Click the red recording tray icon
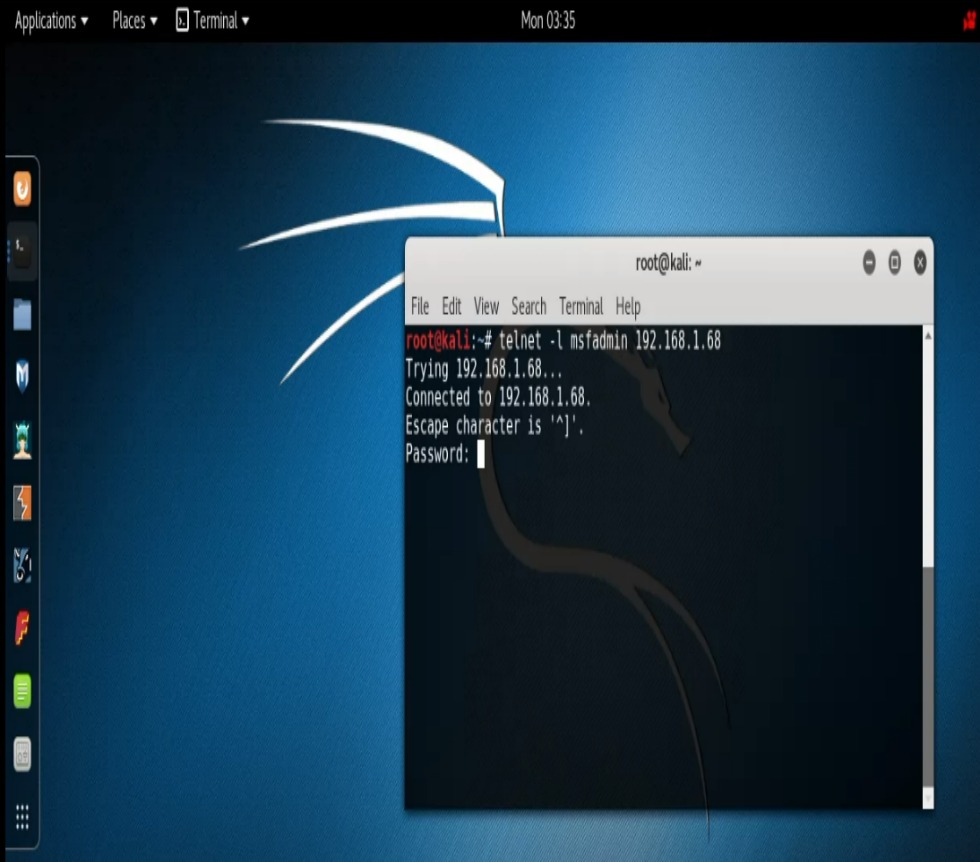This screenshot has width=980, height=862. pyautogui.click(x=971, y=21)
